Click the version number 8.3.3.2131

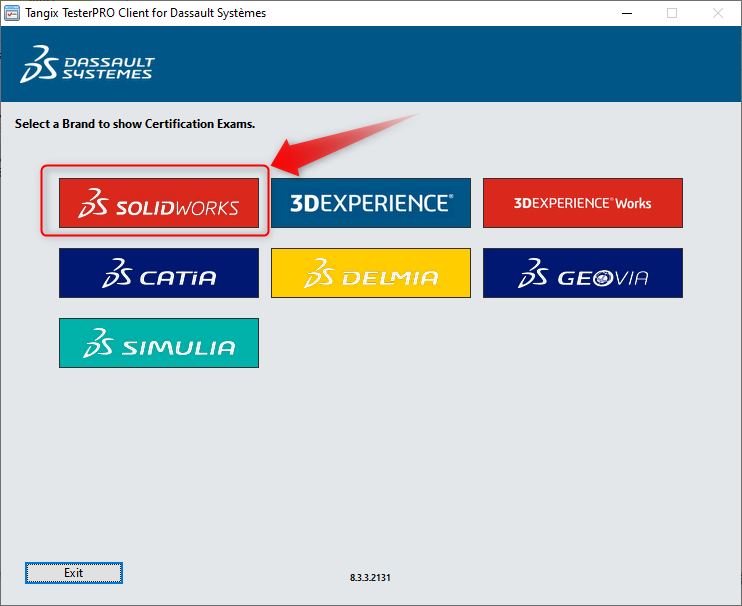click(370, 578)
